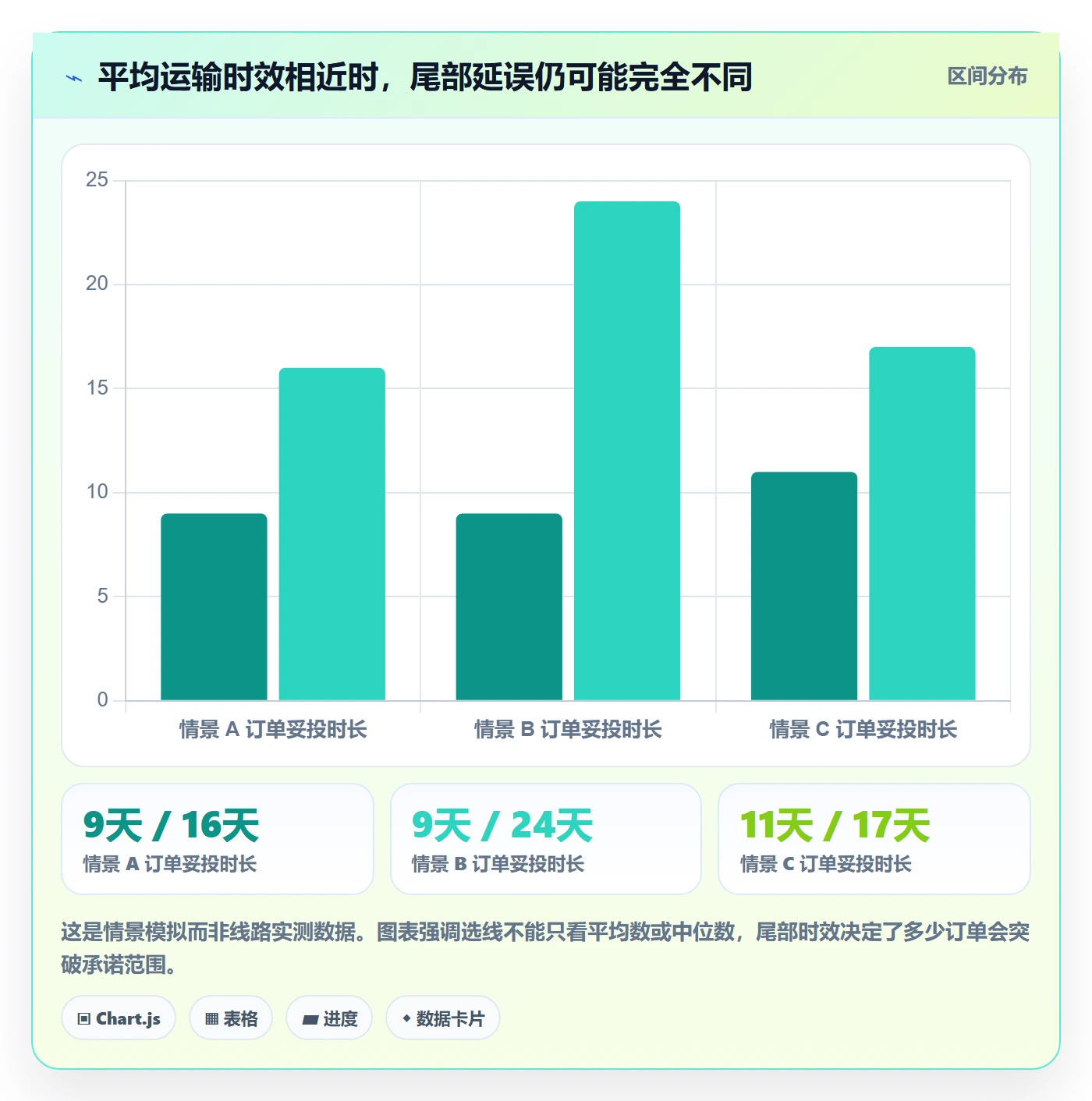Viewport: 1092px width, 1101px height.
Task: Click the y-axis value 20
Action: tap(97, 284)
